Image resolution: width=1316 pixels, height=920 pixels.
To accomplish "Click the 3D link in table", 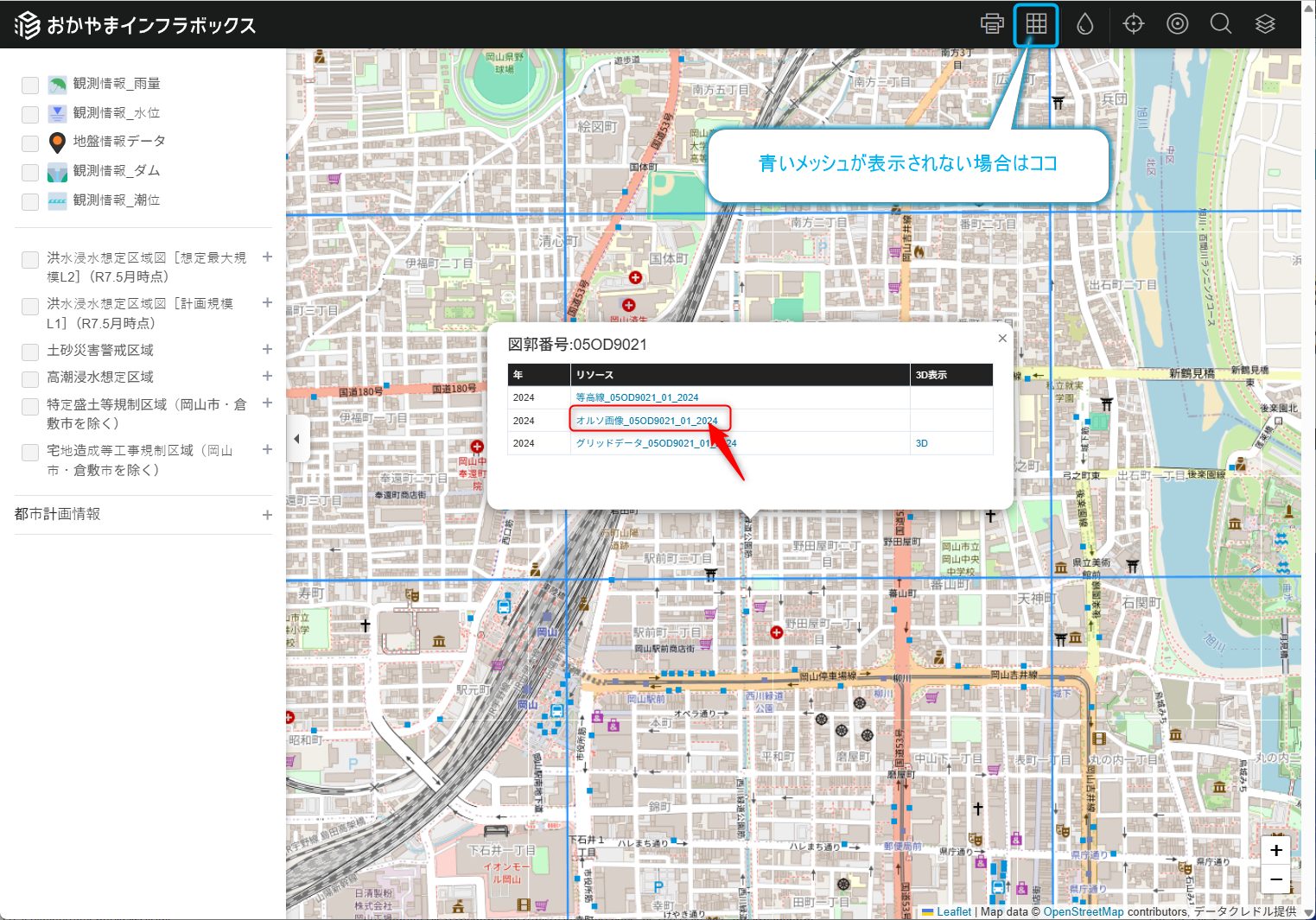I will 921,443.
